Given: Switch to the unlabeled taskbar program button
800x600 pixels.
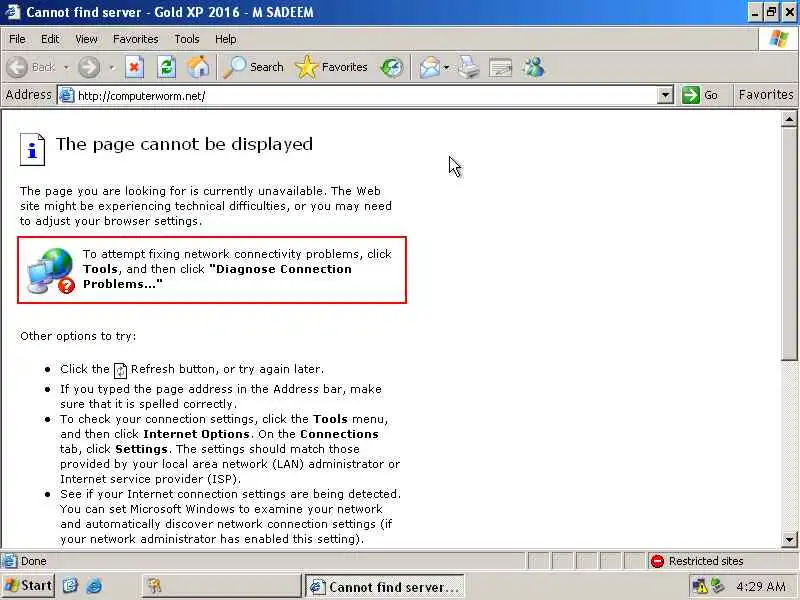Looking at the screenshot, I should point(221,586).
